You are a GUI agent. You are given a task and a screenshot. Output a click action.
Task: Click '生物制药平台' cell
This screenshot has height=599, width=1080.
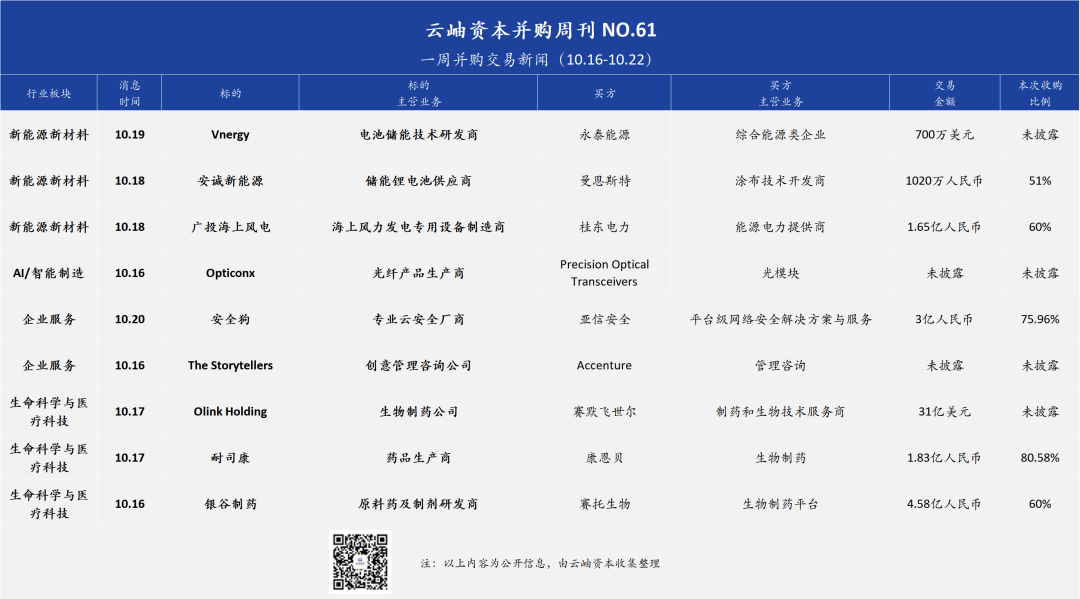click(x=780, y=504)
